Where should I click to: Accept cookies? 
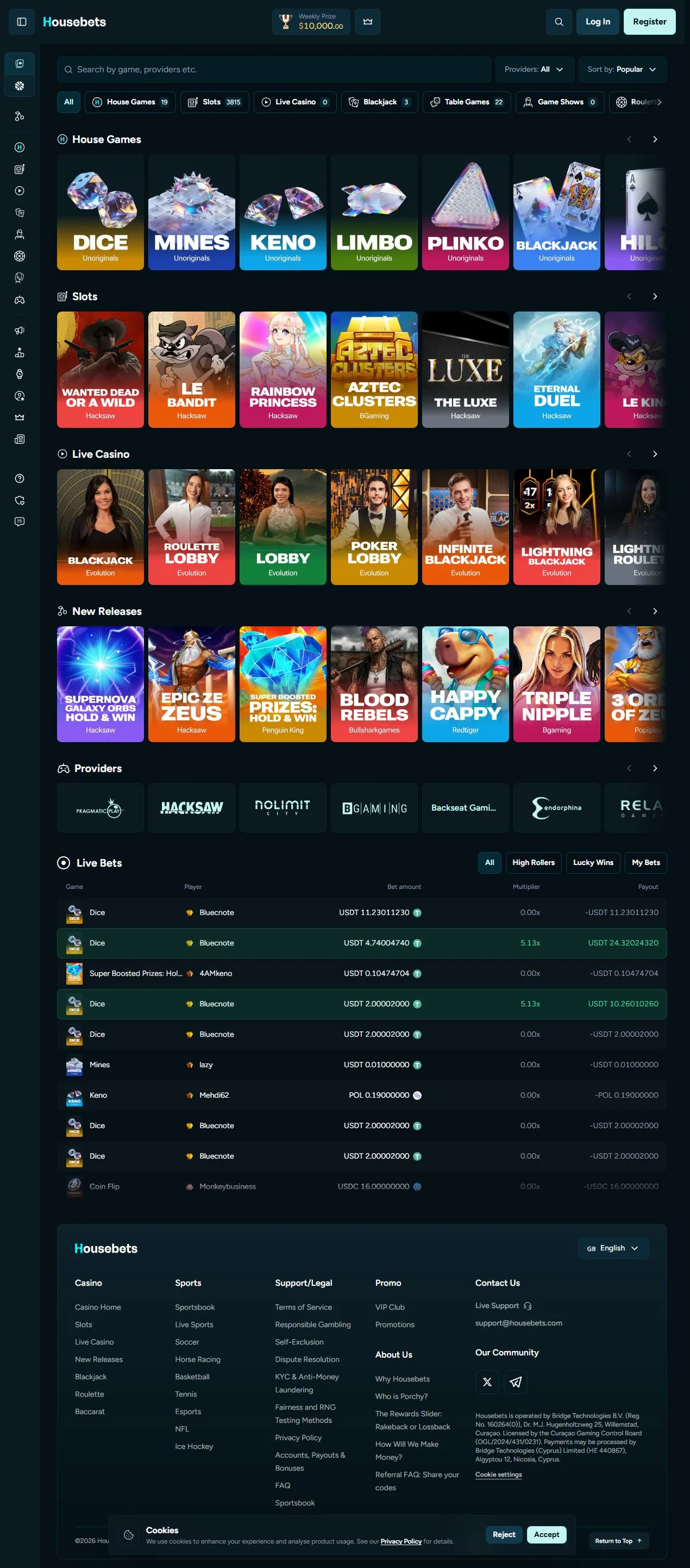tap(546, 1534)
